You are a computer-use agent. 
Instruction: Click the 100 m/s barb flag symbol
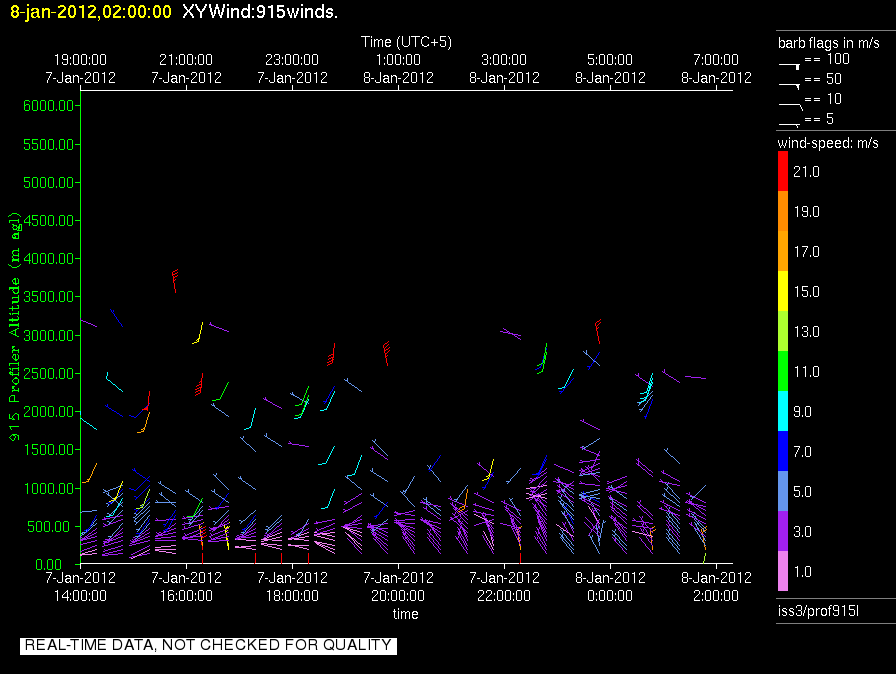(790, 66)
